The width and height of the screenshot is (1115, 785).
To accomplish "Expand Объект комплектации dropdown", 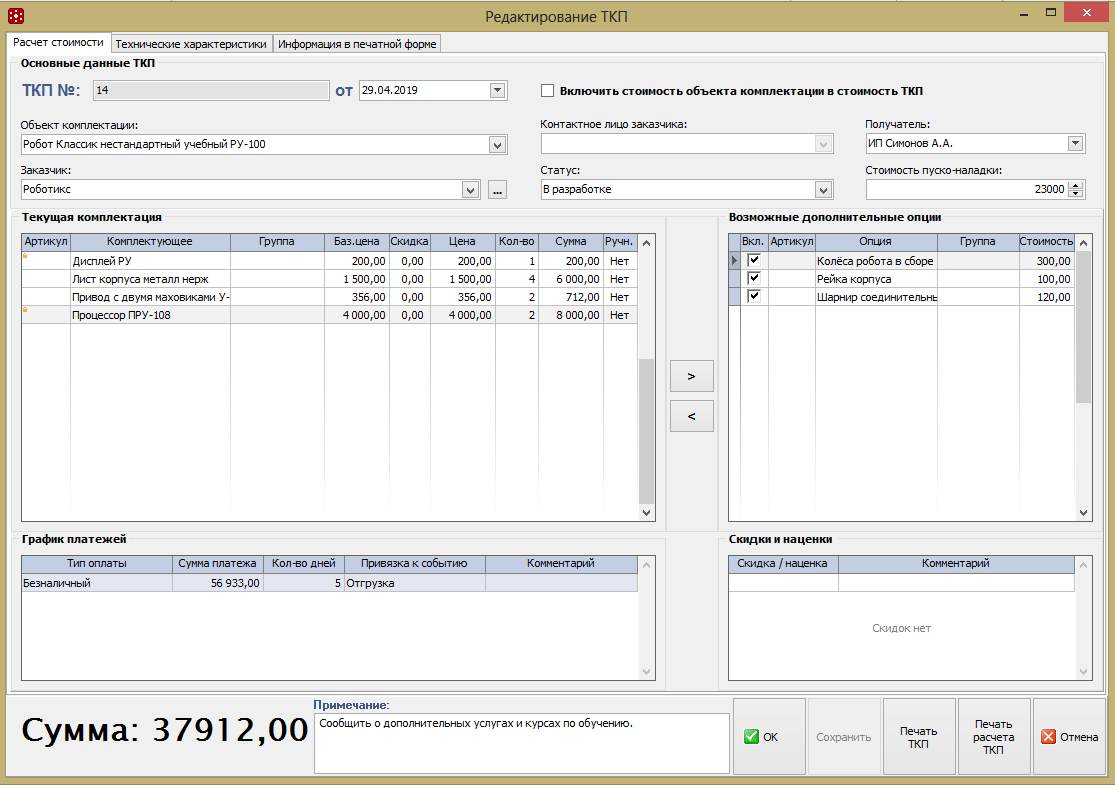I will coord(498,145).
